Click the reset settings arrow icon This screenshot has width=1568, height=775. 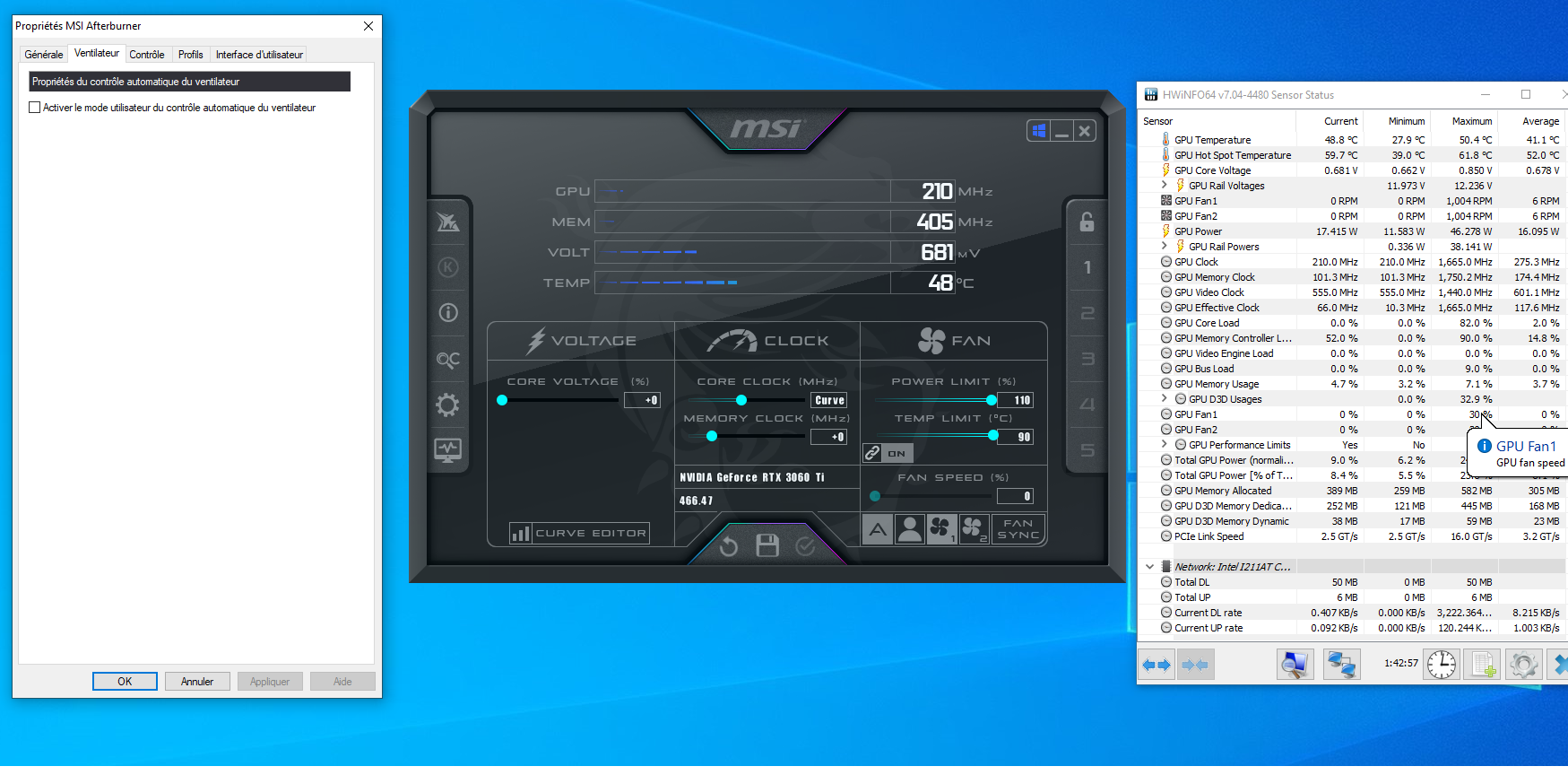click(728, 546)
